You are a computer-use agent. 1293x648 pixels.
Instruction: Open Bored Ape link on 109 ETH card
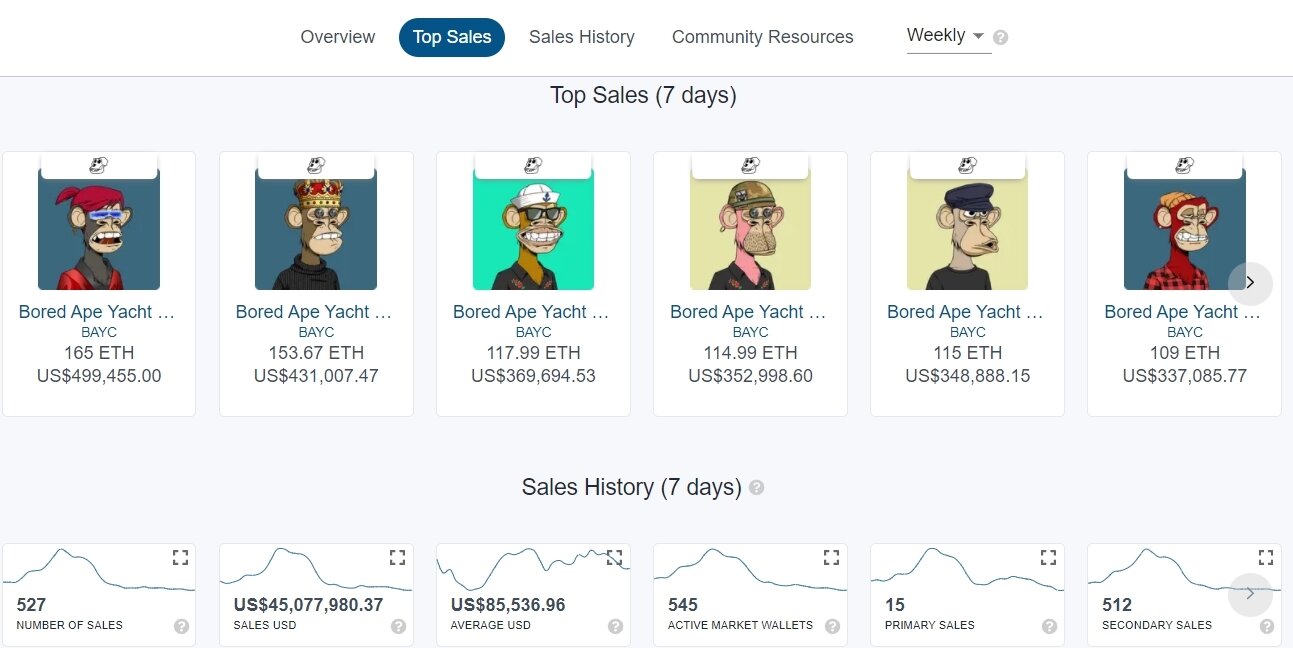1183,312
